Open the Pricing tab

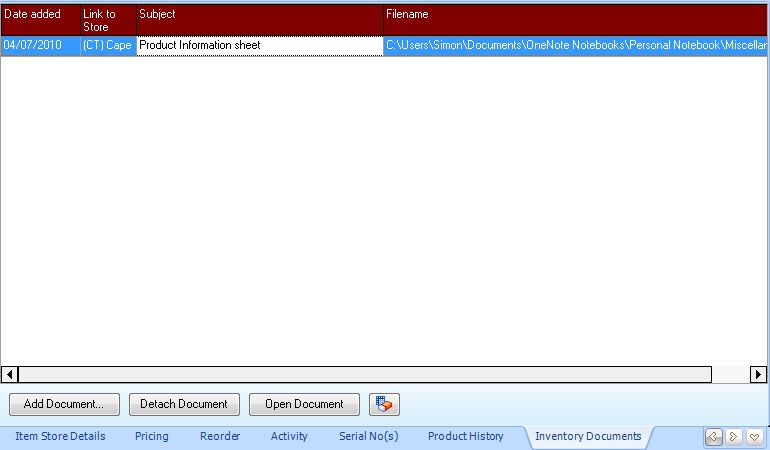(x=152, y=436)
